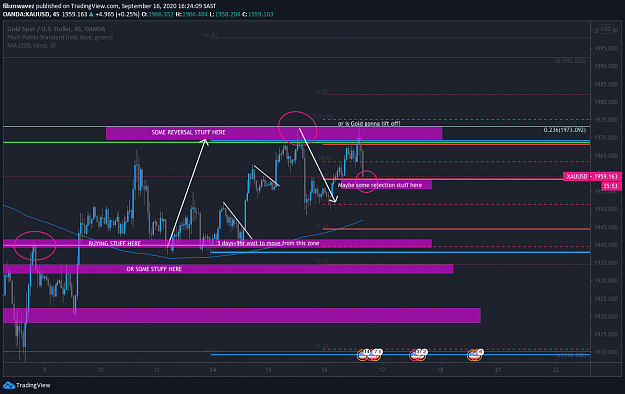Click the XAUUSD 1959.163 price label
Screen dimensions: 625x394
(x=592, y=176)
